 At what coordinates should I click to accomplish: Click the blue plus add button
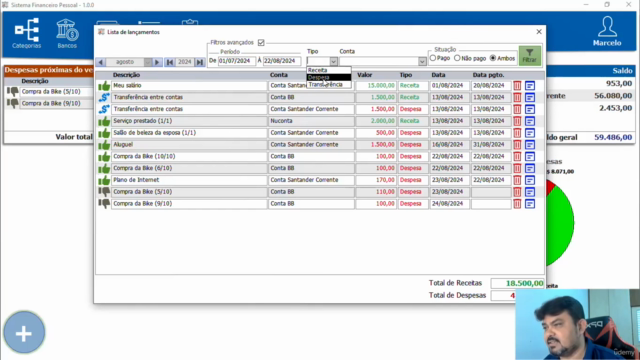click(24, 333)
